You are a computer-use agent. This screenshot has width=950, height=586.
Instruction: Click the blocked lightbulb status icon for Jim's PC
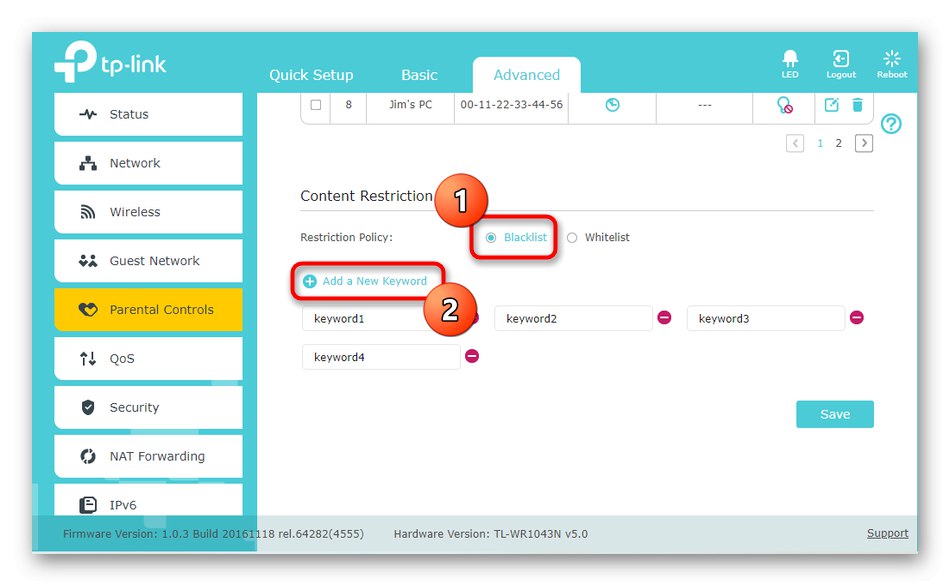[785, 105]
